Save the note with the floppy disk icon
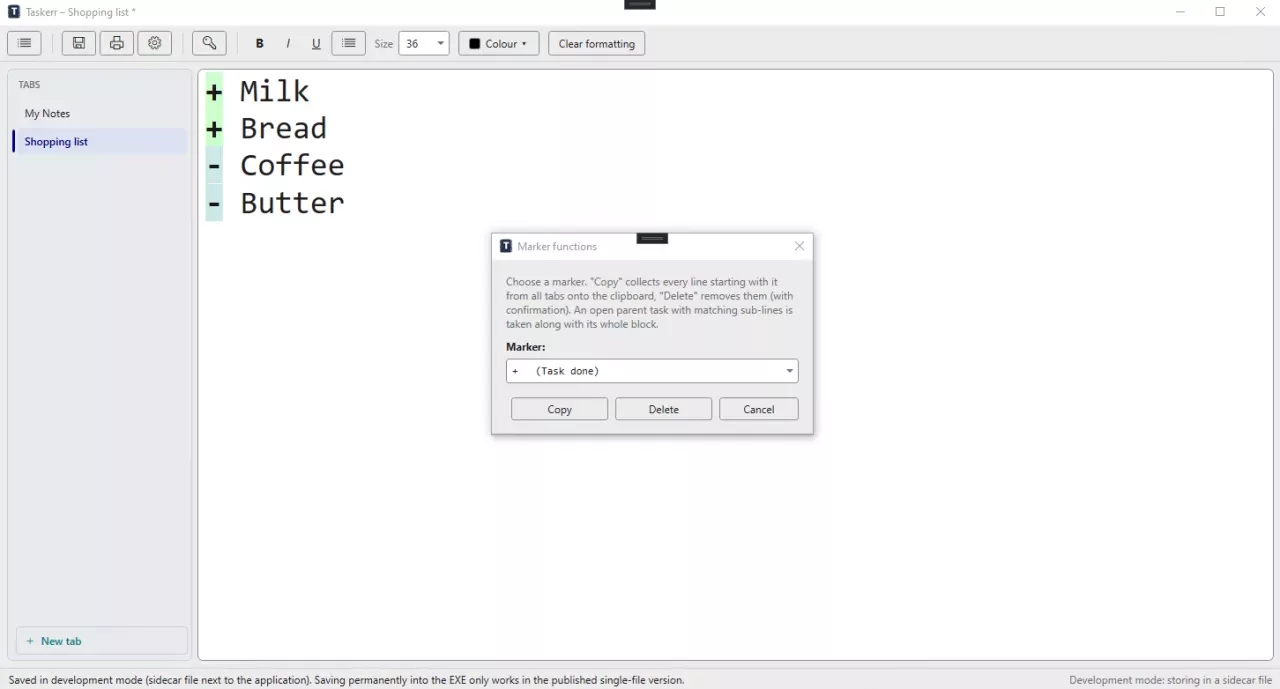1280x689 pixels. point(79,43)
